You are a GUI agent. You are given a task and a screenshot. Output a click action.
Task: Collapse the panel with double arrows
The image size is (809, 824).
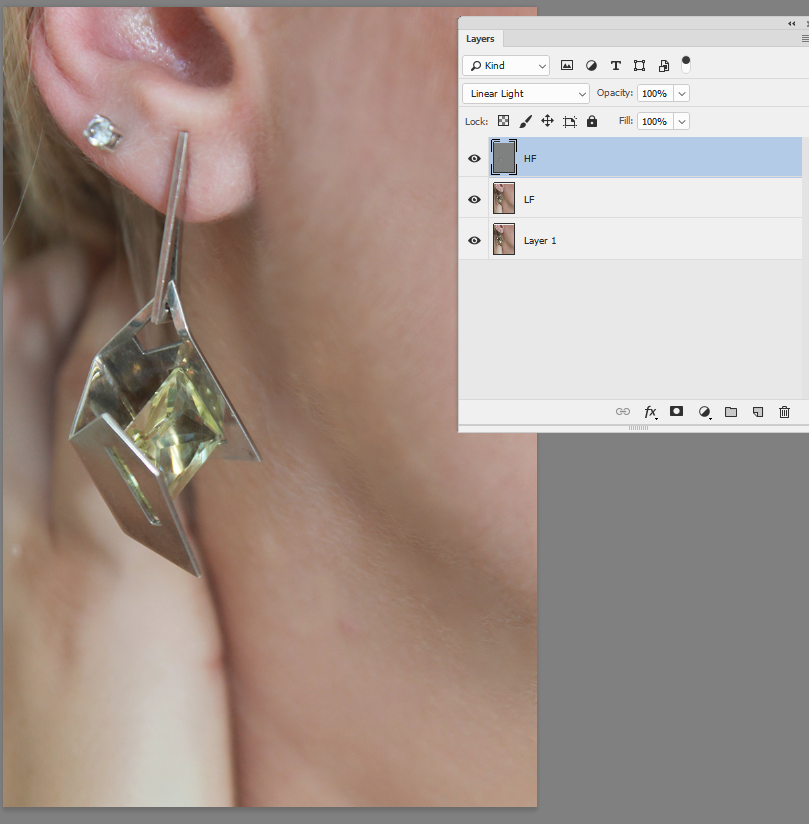[792, 23]
